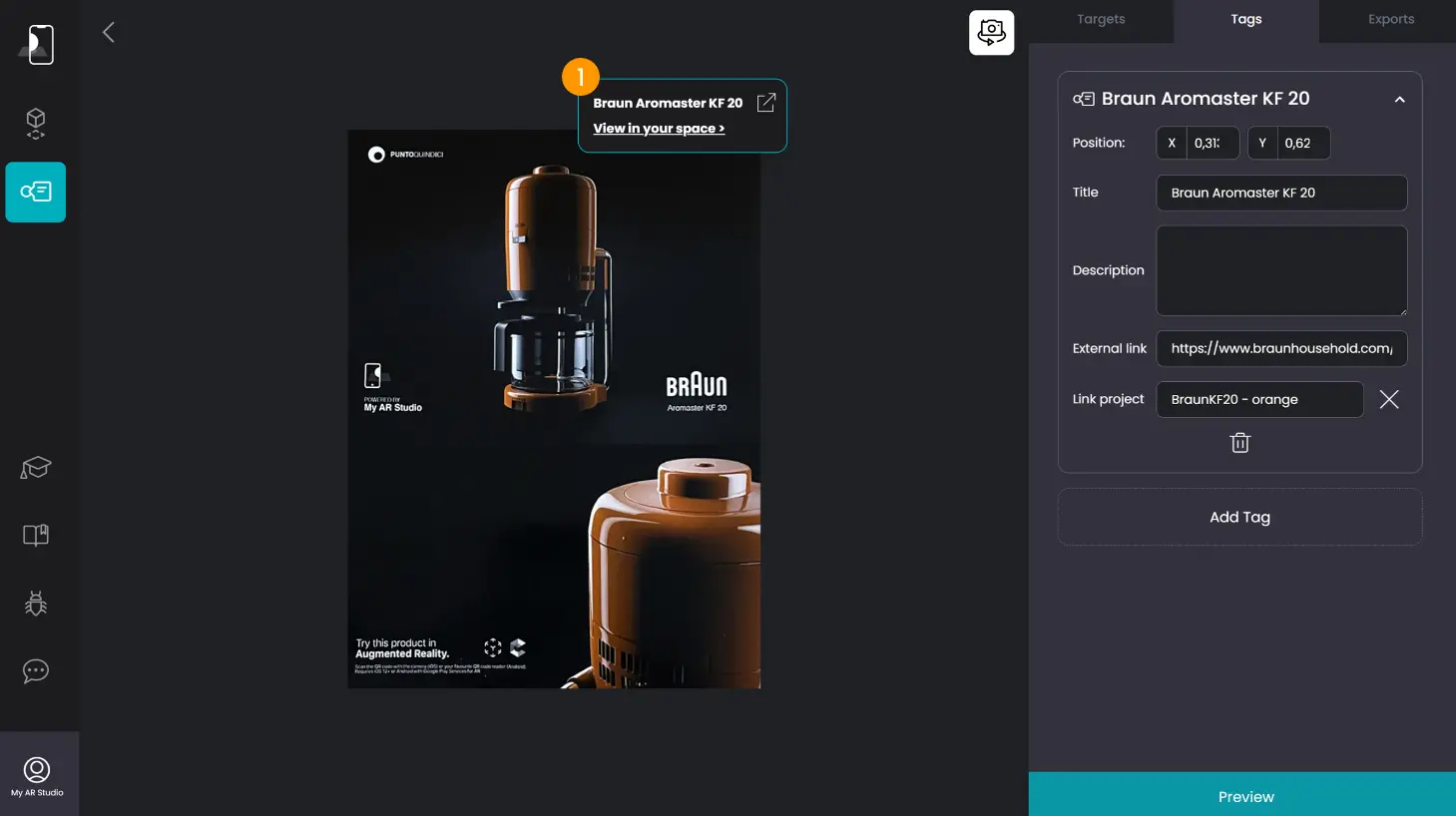This screenshot has height=816, width=1456.
Task: Switch to the Exports tab
Action: coord(1391,20)
